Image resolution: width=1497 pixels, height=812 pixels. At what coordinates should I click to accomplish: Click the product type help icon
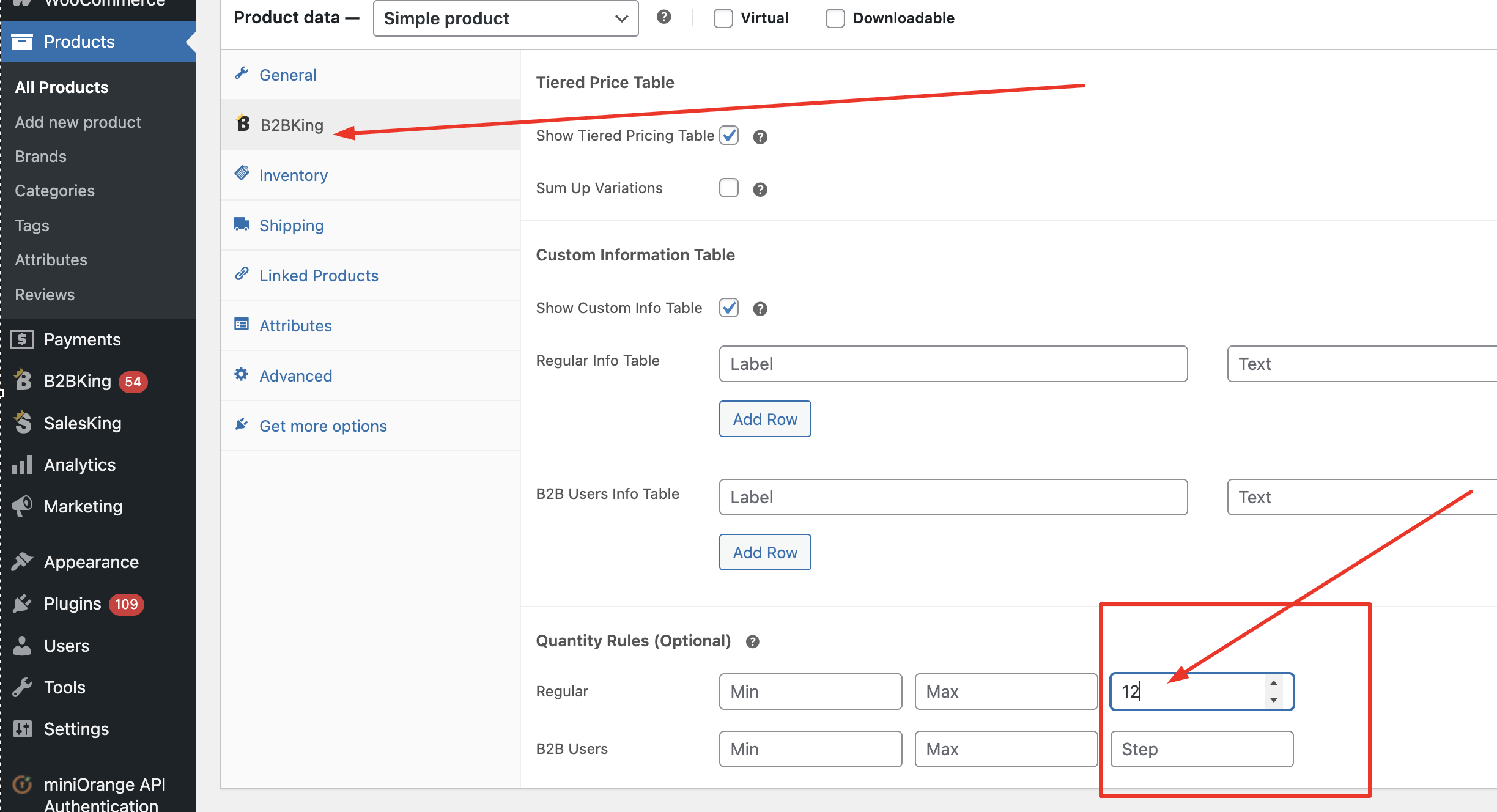(x=663, y=17)
